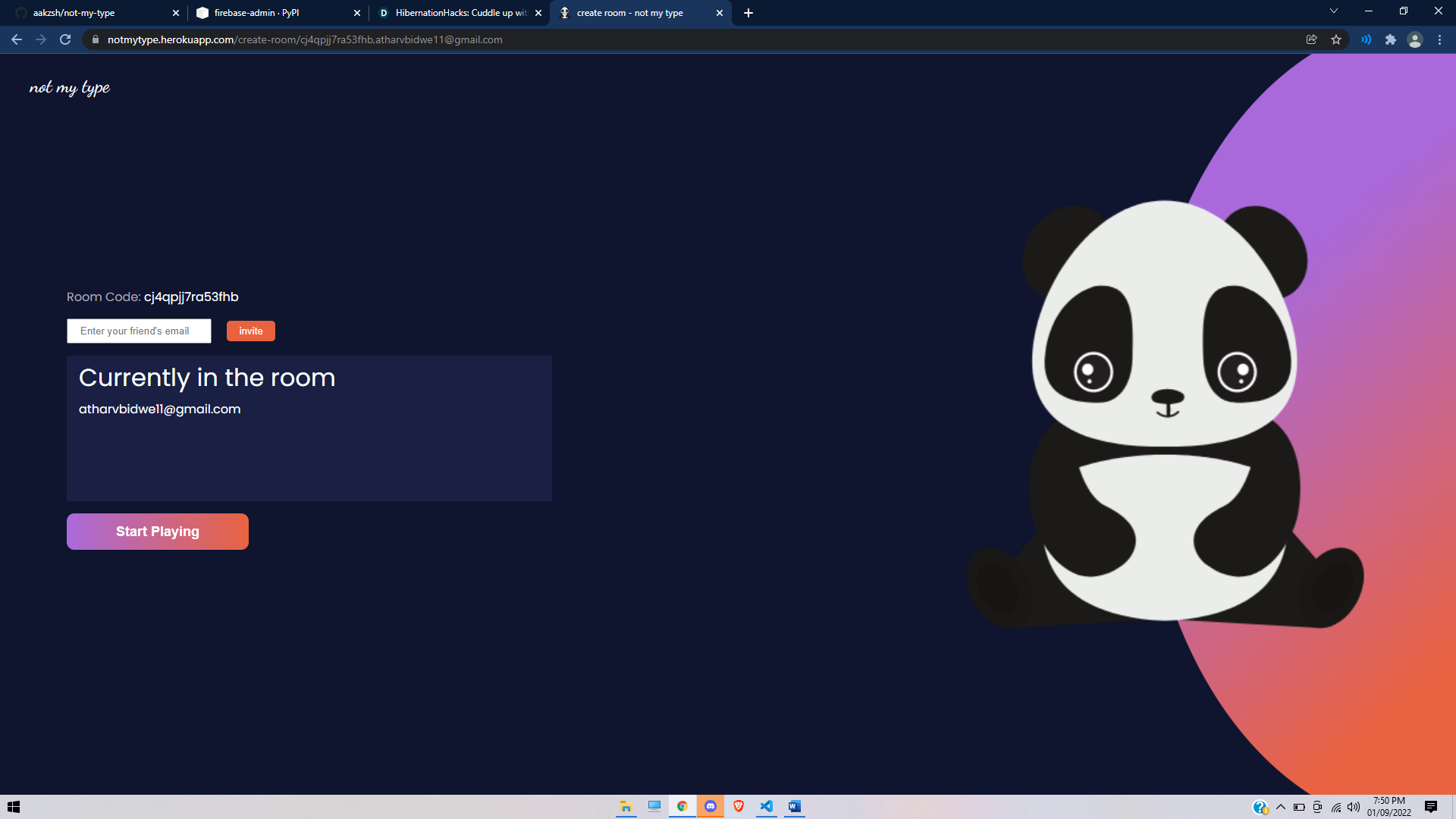This screenshot has width=1456, height=819.
Task: Open a new browser tab
Action: point(748,13)
